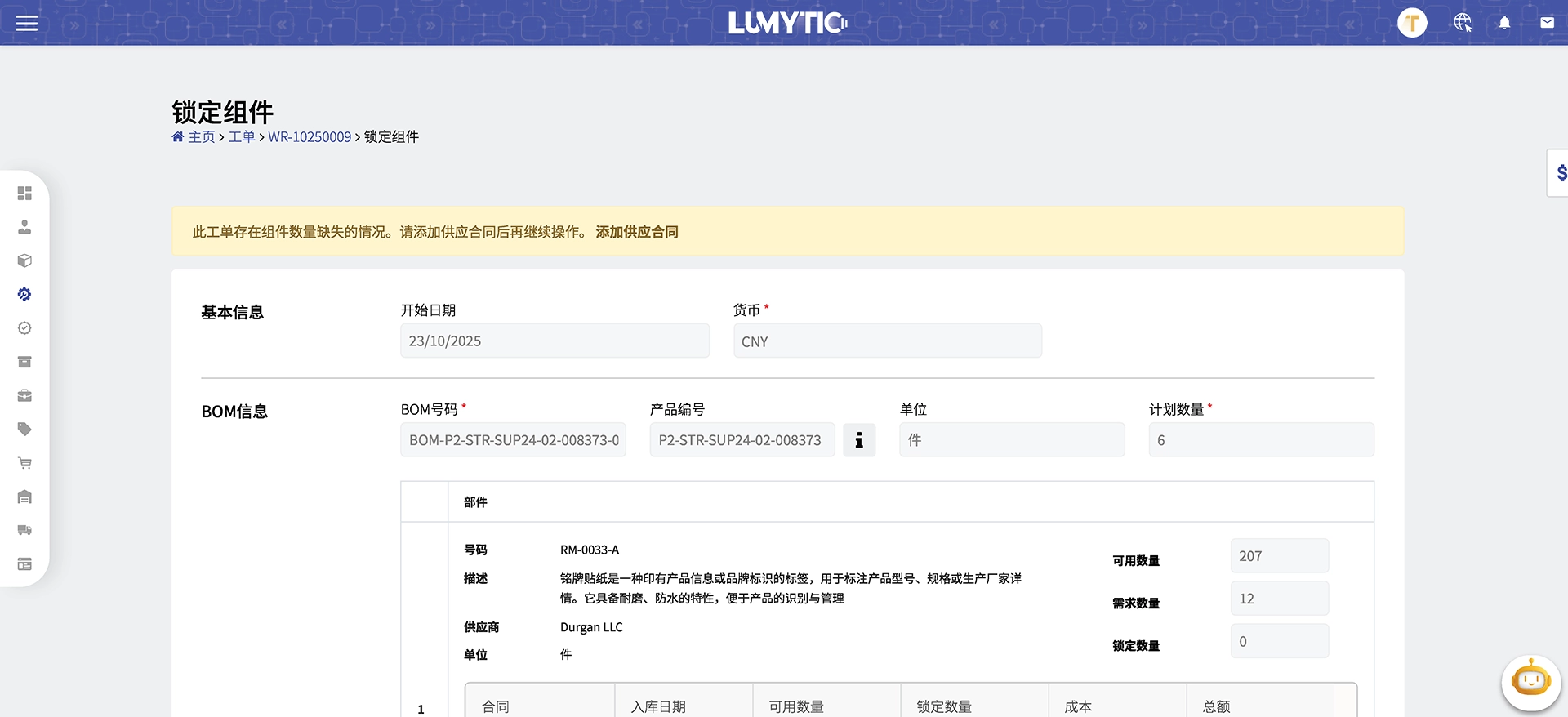Go to home 主页 breadcrumb
The image size is (1568, 717).
pos(194,137)
